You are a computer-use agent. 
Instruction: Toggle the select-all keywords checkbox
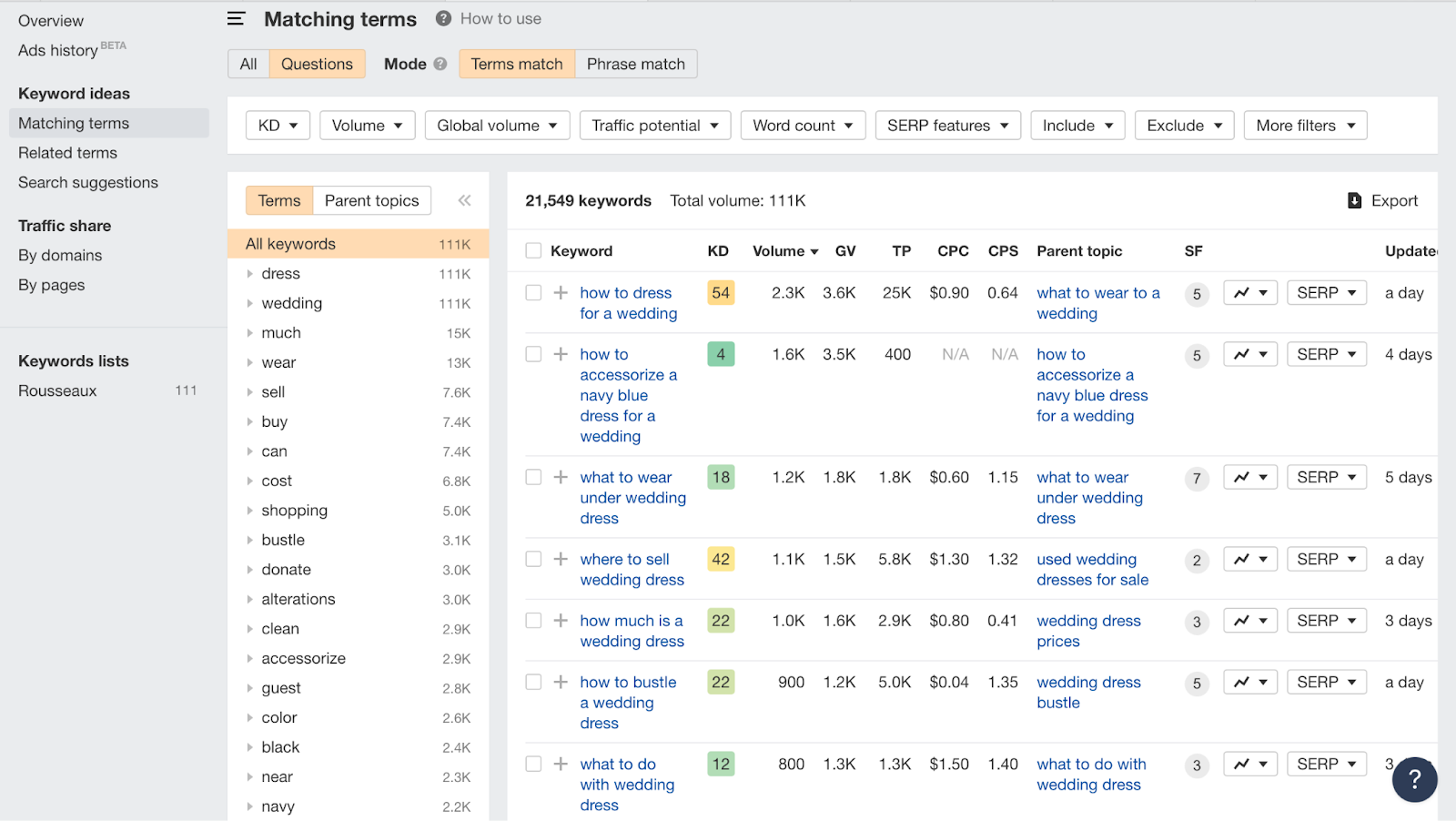[x=533, y=251]
